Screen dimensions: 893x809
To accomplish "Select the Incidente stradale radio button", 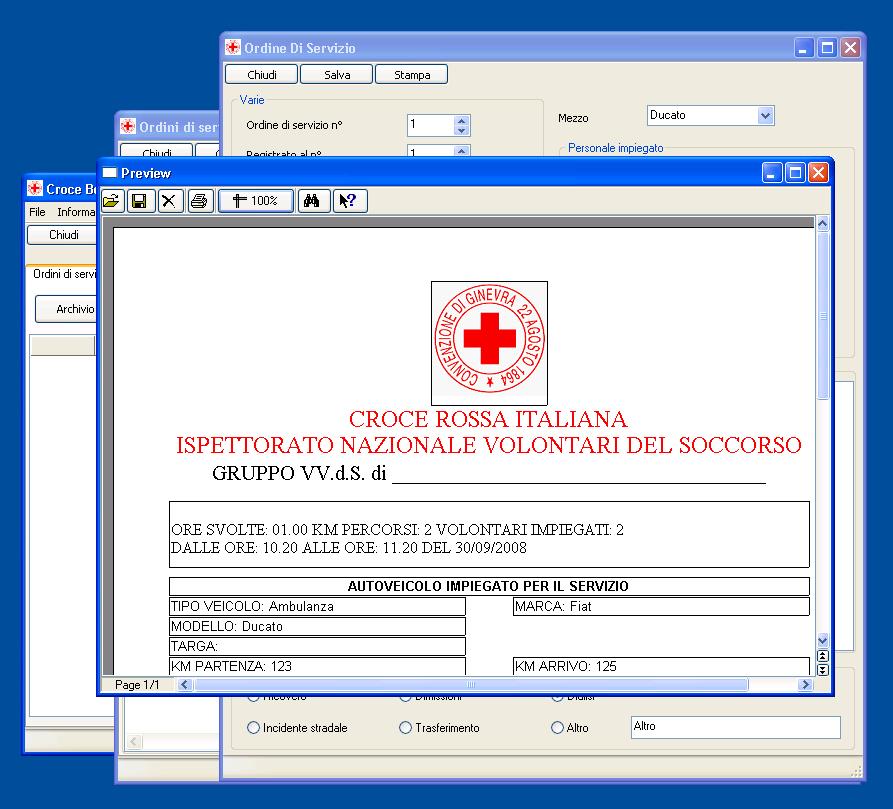I will click(253, 728).
